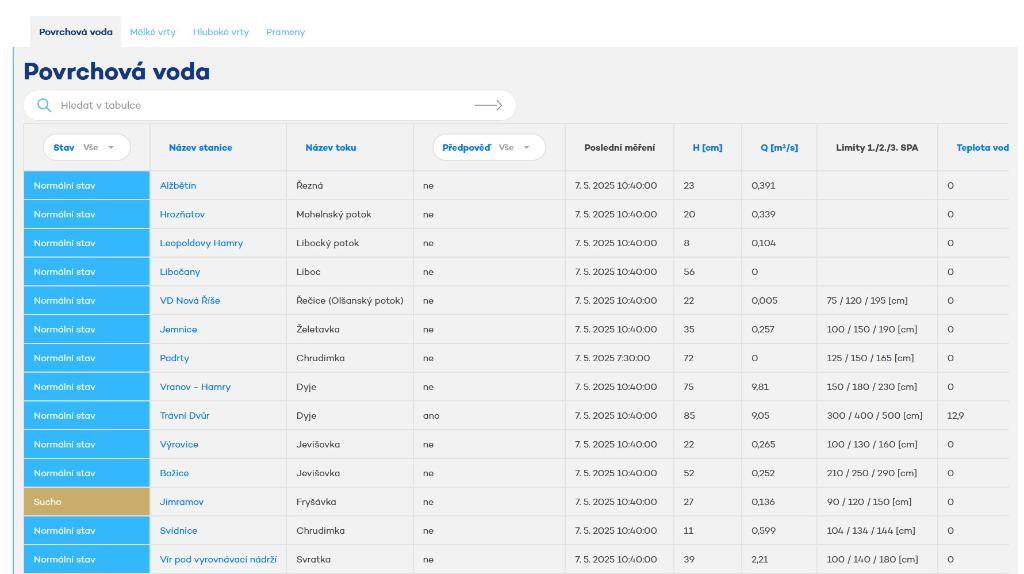Click Řečice (Olšanský potok) cell
Screen dimensions: 1024x574
(x=350, y=300)
